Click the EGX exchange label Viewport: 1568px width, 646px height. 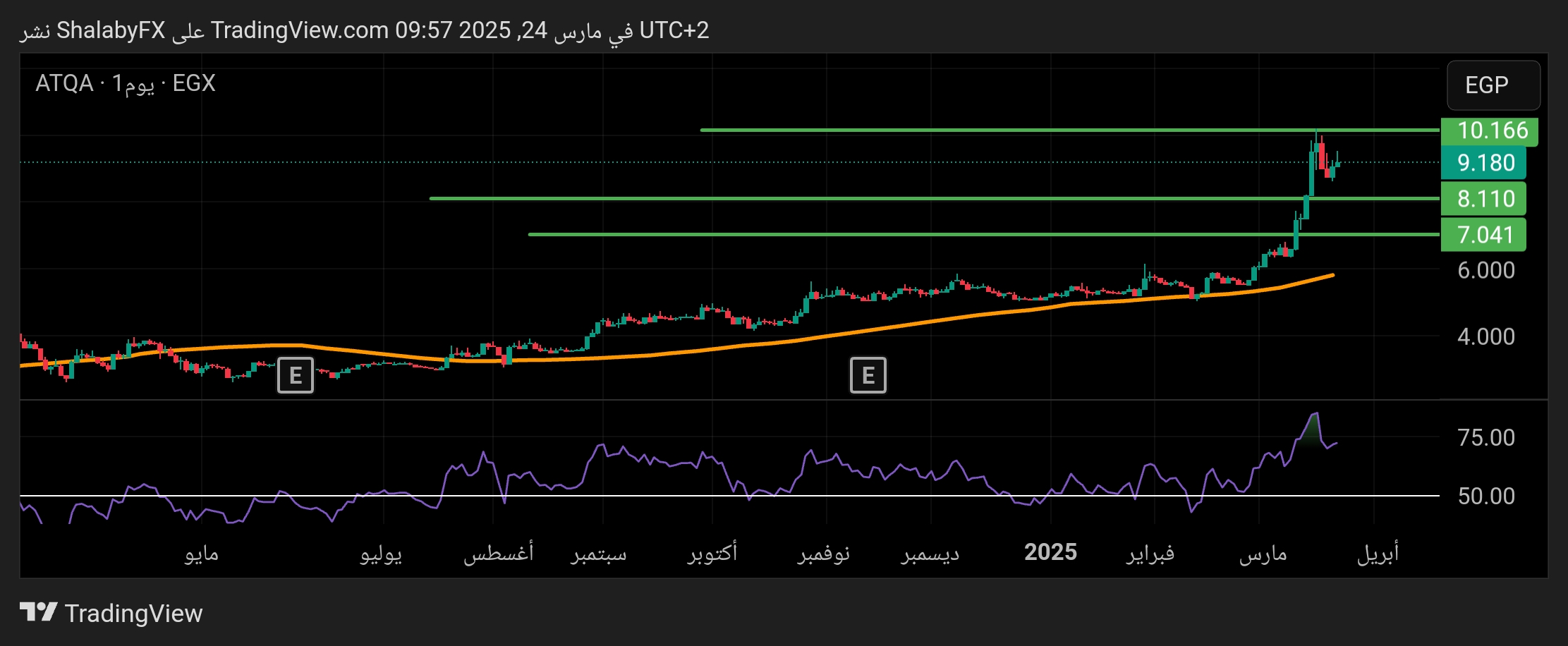194,83
